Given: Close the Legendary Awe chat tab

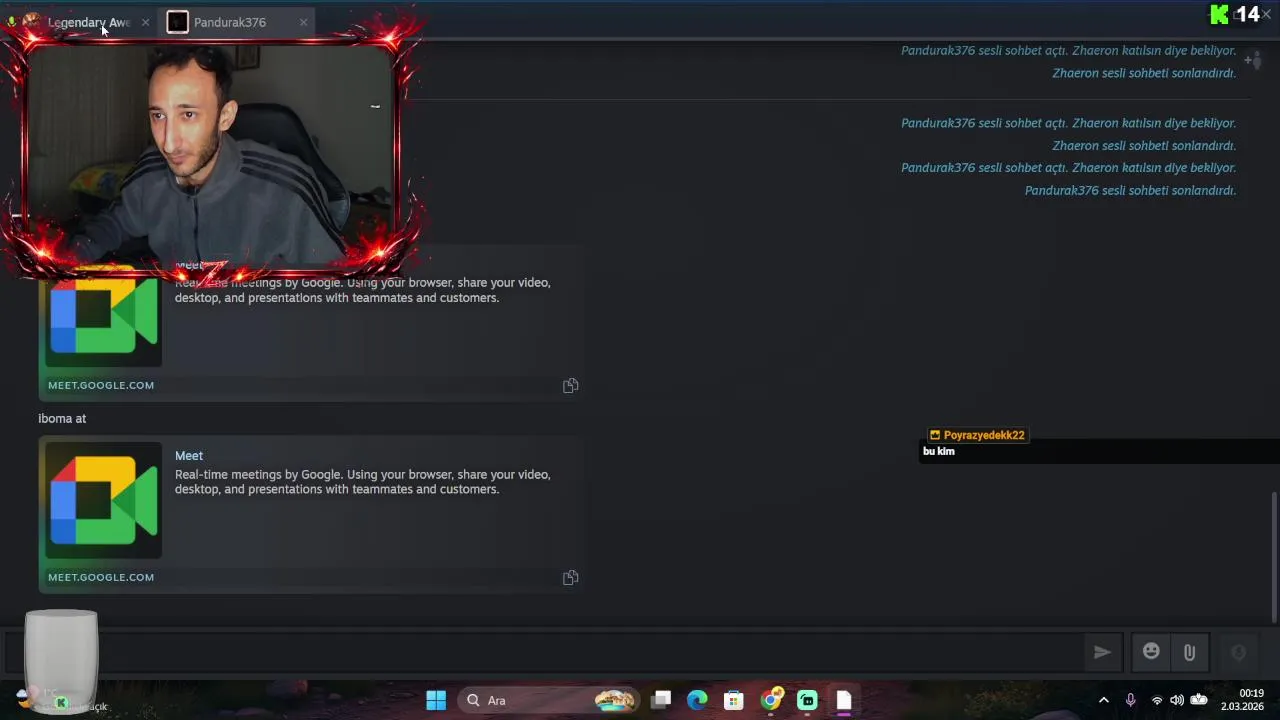Looking at the screenshot, I should click(145, 22).
